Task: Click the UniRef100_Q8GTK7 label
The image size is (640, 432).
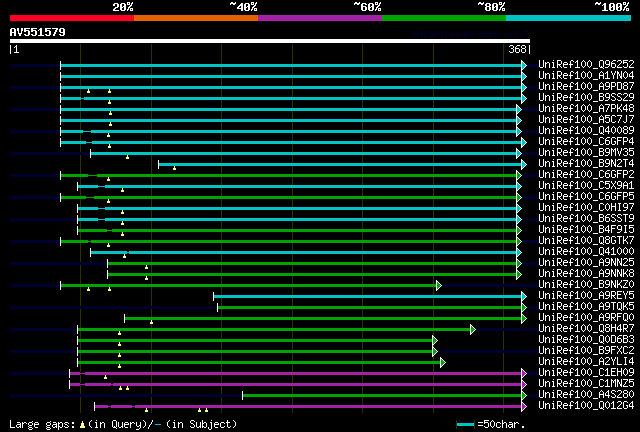Action: [x=586, y=241]
